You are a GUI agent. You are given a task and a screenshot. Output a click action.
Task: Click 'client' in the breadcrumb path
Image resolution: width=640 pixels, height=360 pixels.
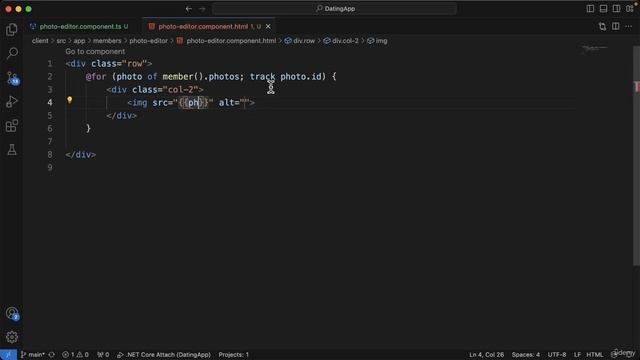40,41
